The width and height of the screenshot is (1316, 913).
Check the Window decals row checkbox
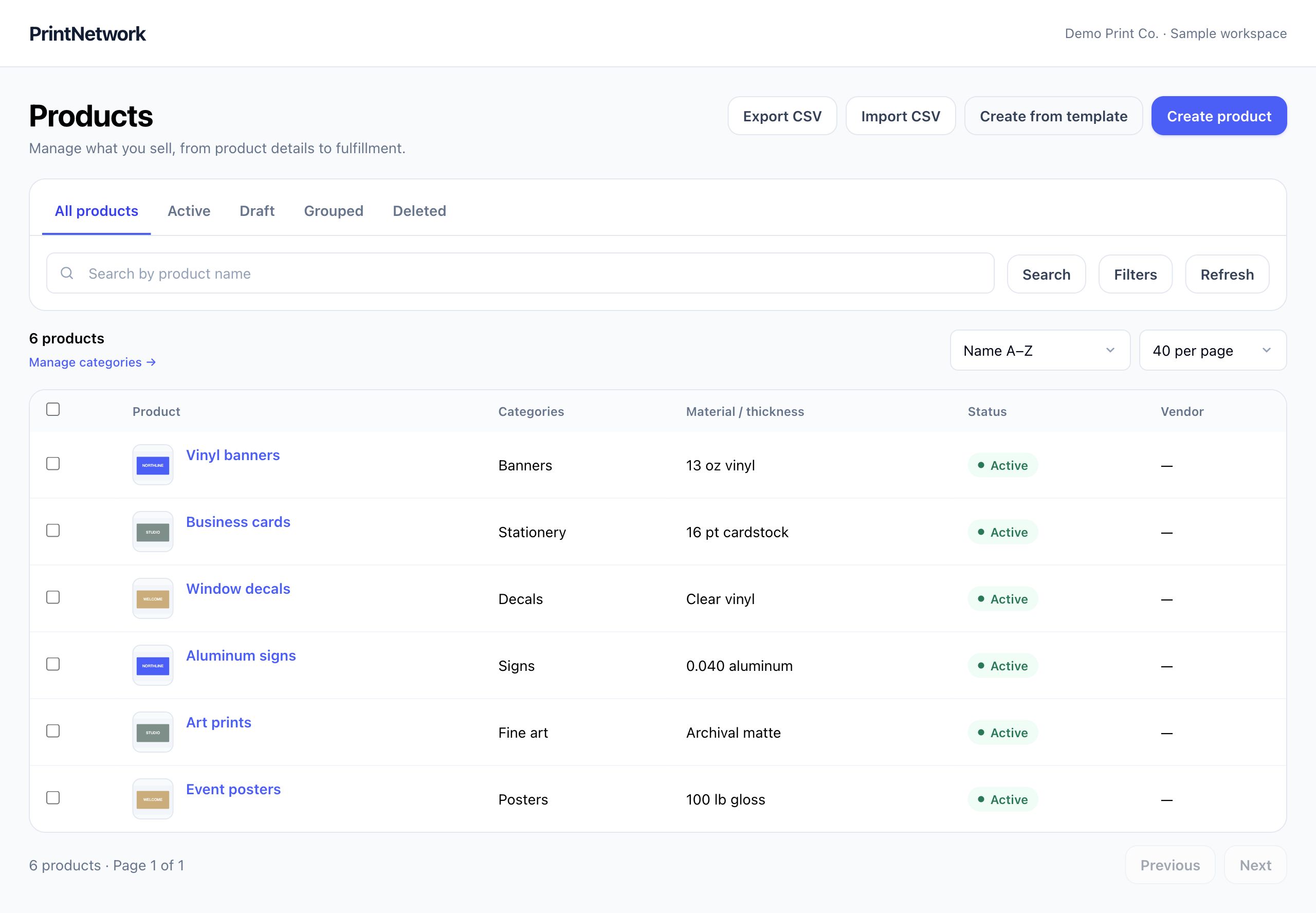tap(53, 598)
